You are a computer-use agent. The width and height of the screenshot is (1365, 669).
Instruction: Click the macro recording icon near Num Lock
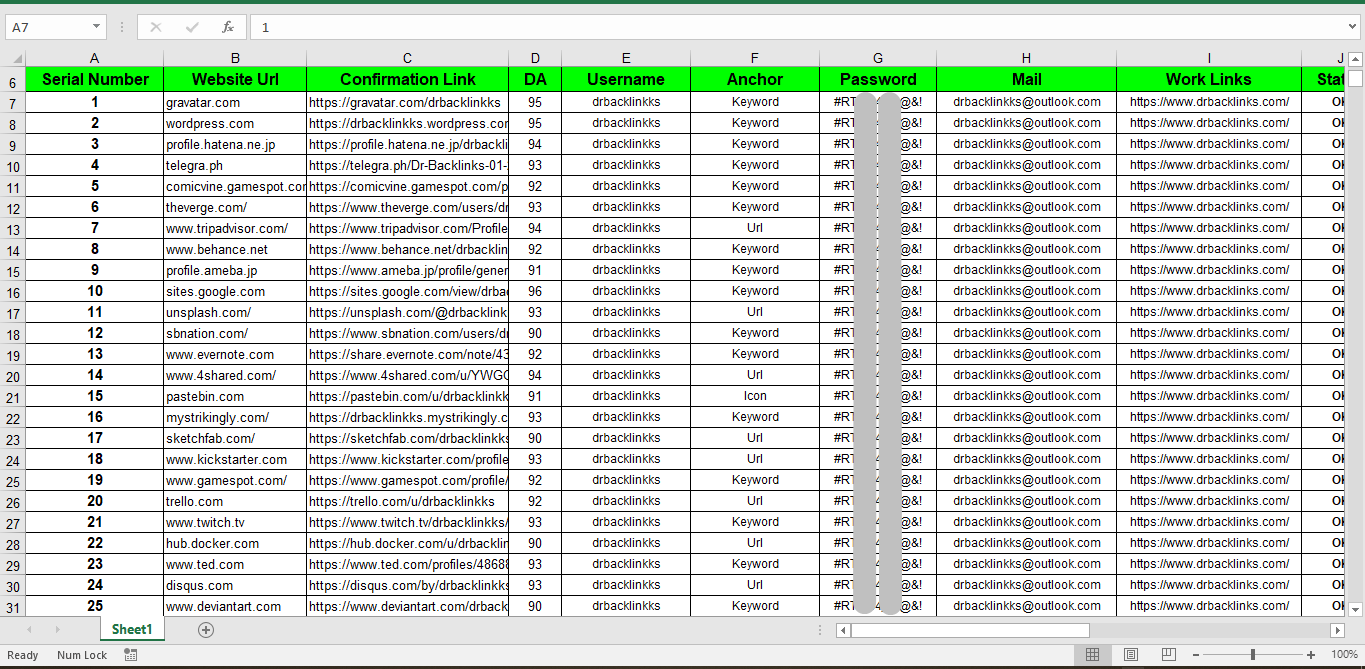pyautogui.click(x=130, y=655)
